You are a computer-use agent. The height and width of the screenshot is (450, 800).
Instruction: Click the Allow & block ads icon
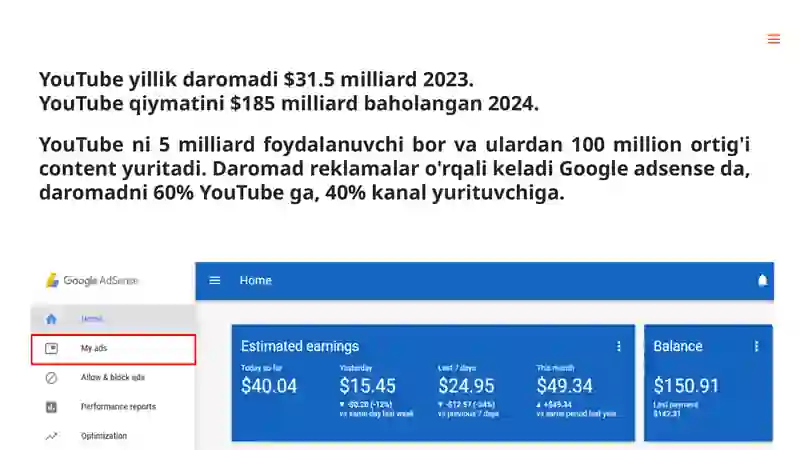[51, 378]
